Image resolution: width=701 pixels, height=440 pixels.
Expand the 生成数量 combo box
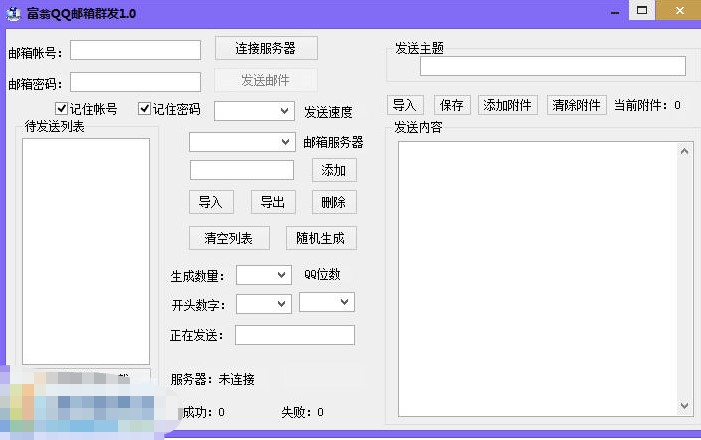click(x=264, y=275)
